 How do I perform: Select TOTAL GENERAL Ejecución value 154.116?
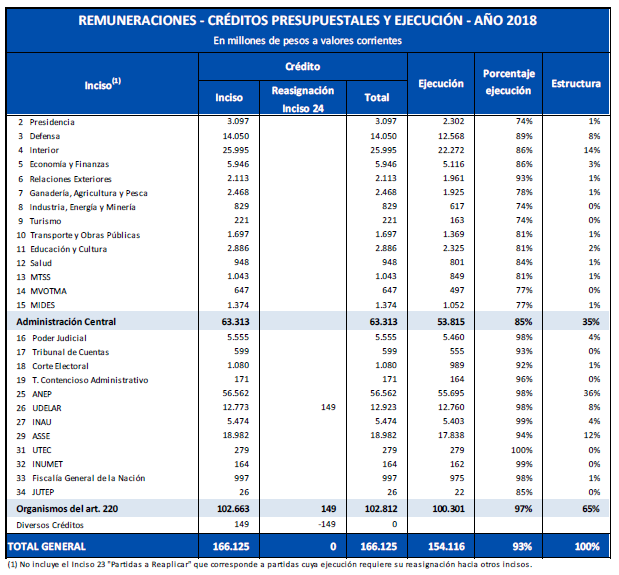[446, 547]
